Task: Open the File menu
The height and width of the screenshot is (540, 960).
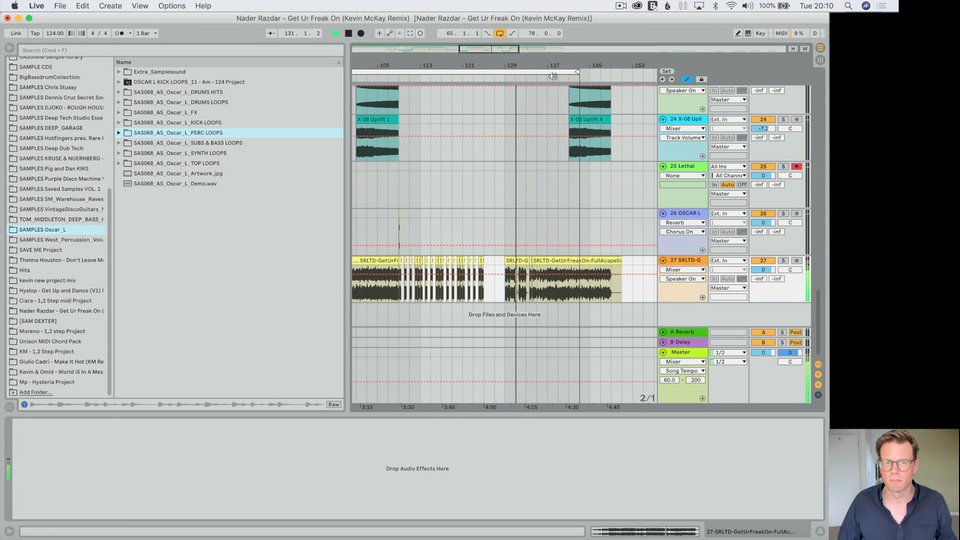Action: tap(60, 6)
